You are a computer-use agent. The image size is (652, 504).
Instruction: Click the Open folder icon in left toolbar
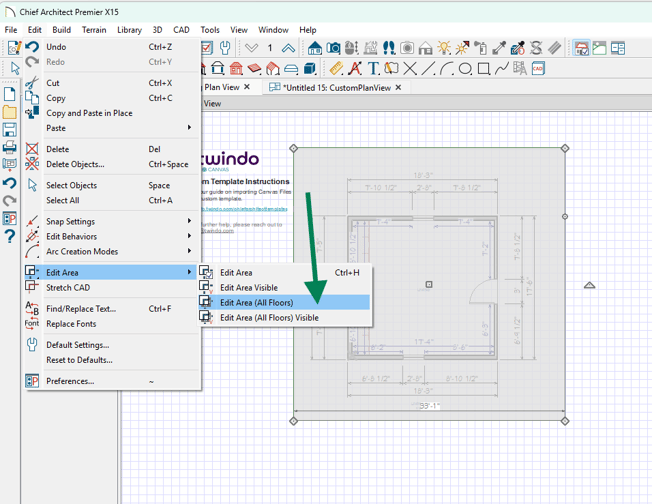click(x=10, y=112)
